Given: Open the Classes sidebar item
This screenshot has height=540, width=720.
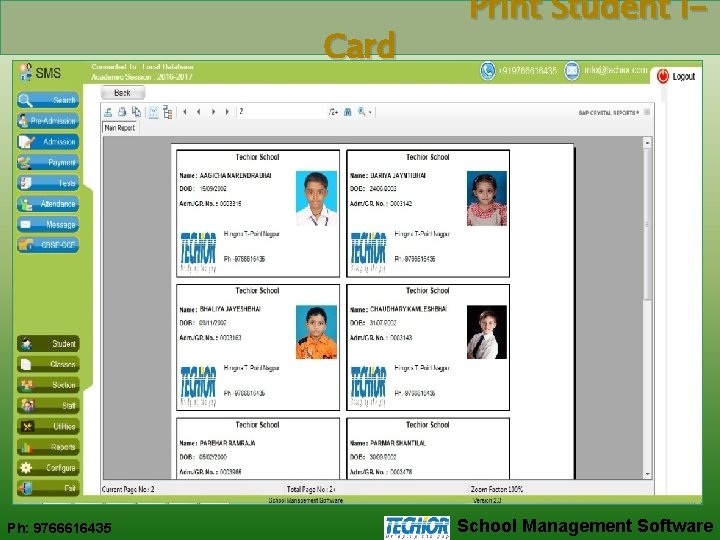Looking at the screenshot, I should click(48, 364).
